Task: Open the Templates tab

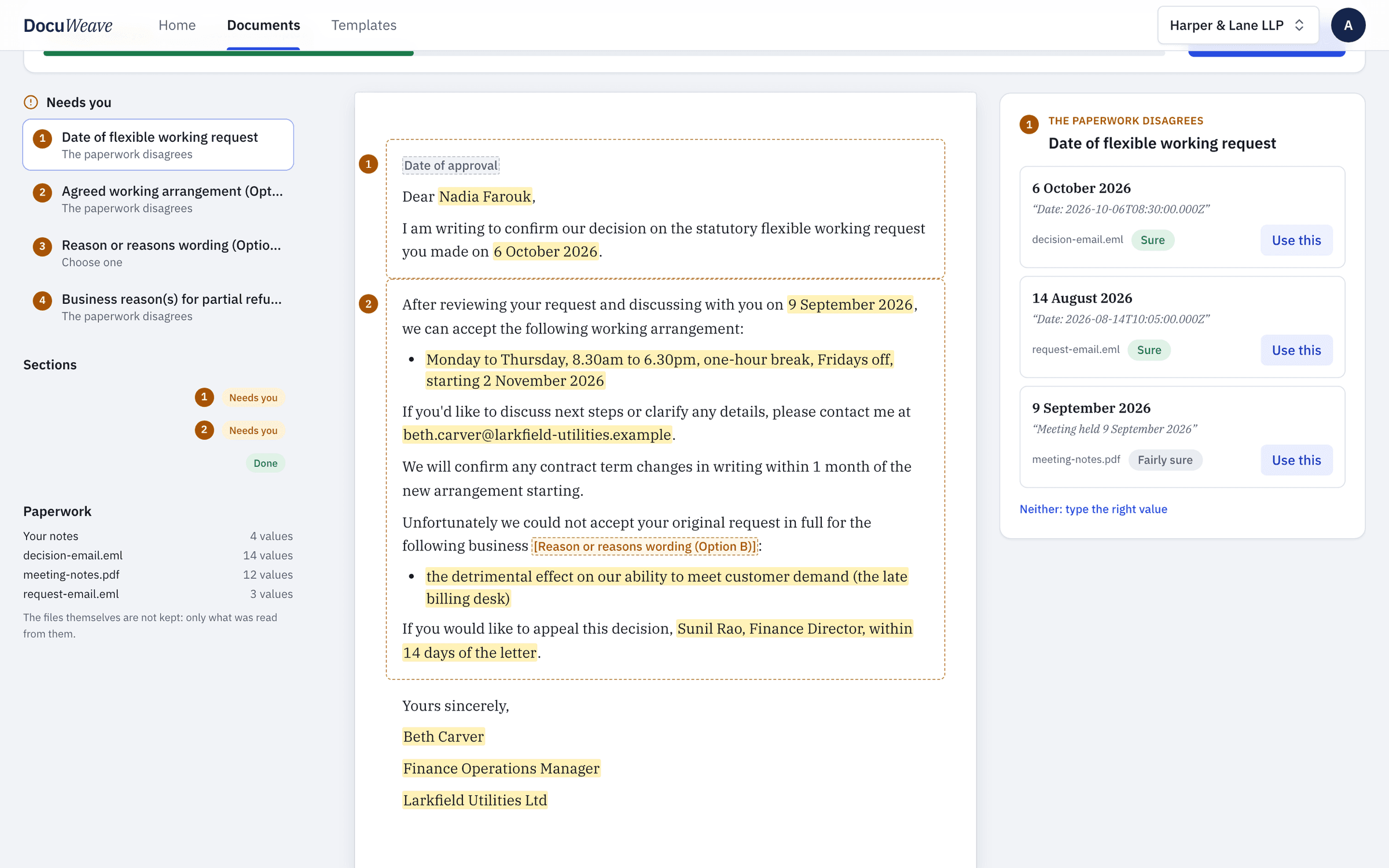Action: [x=363, y=25]
